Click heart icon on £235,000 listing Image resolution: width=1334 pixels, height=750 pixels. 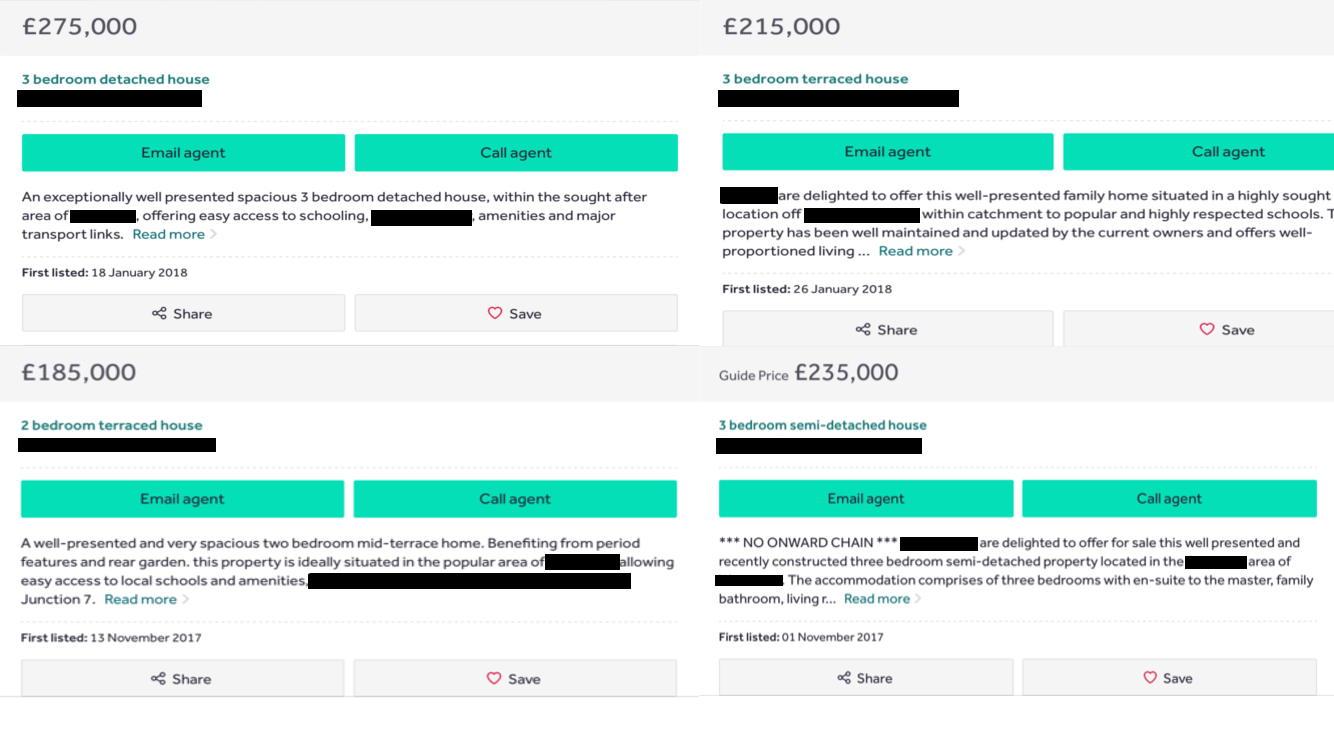click(x=1149, y=678)
